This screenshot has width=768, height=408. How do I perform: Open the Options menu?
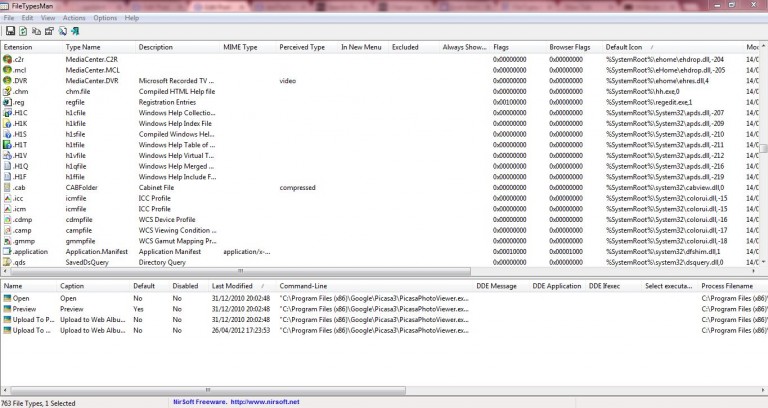pyautogui.click(x=105, y=18)
